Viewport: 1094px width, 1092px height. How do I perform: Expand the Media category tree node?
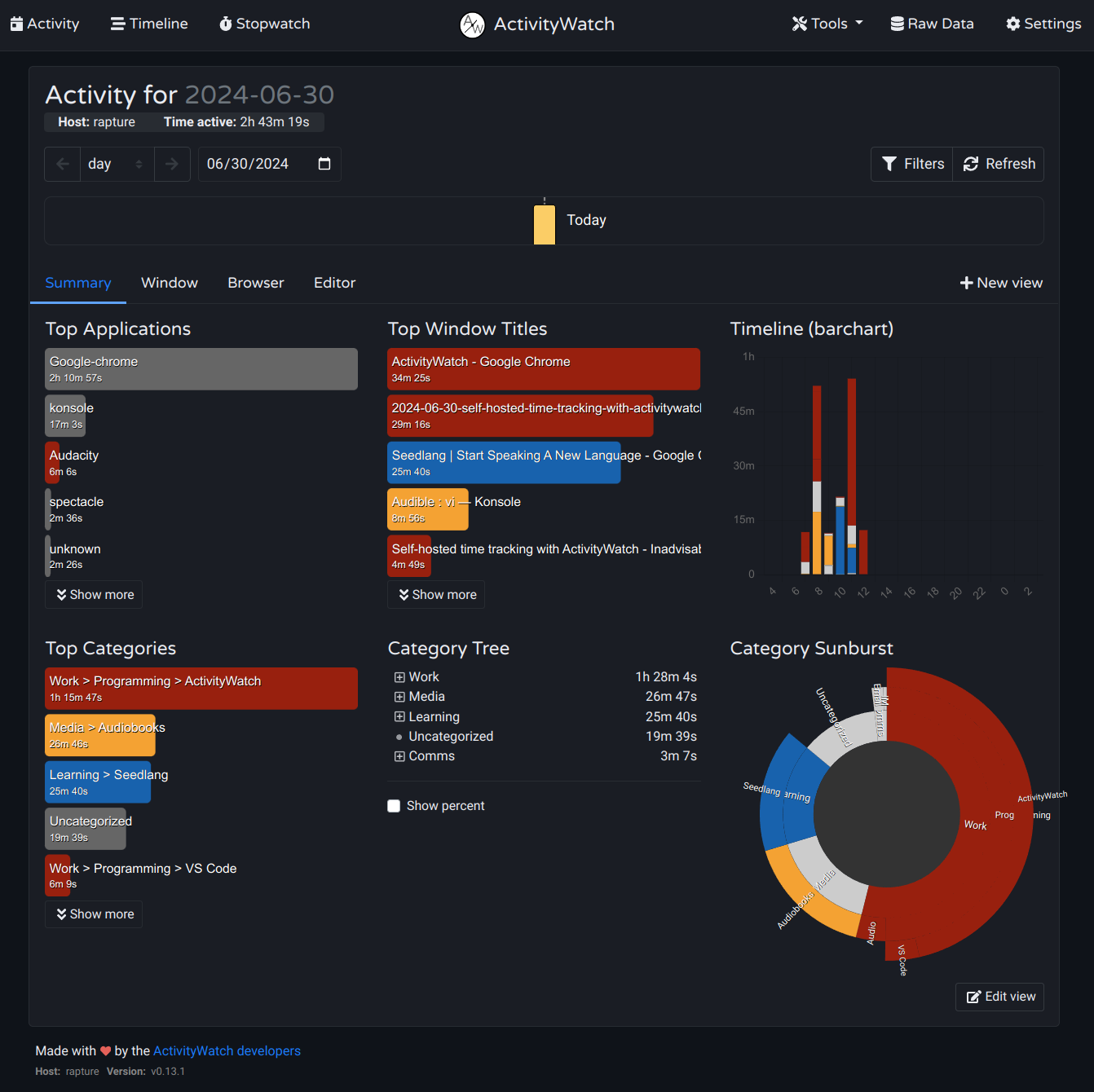pyautogui.click(x=399, y=697)
